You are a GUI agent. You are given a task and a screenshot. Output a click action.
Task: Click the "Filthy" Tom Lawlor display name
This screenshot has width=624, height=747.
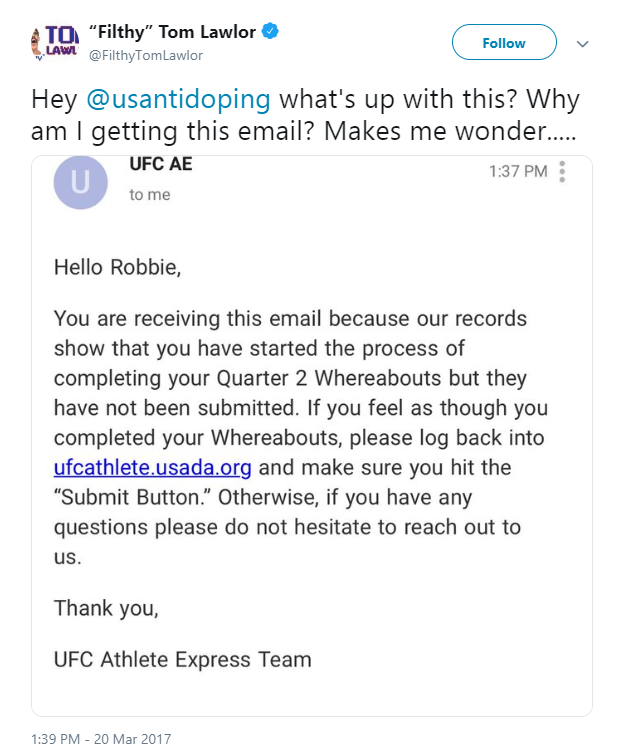pos(172,32)
